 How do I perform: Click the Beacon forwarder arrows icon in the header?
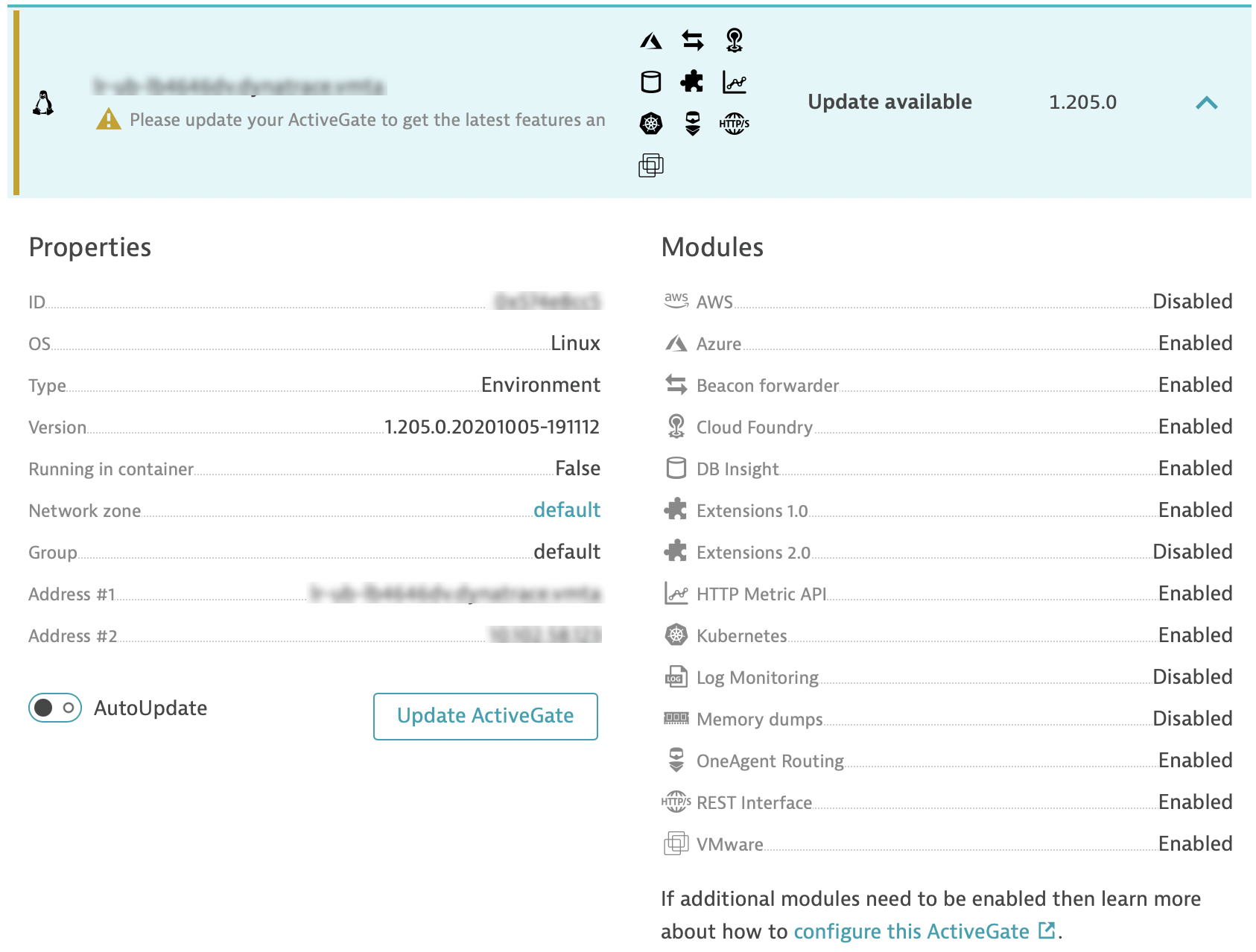tap(693, 40)
